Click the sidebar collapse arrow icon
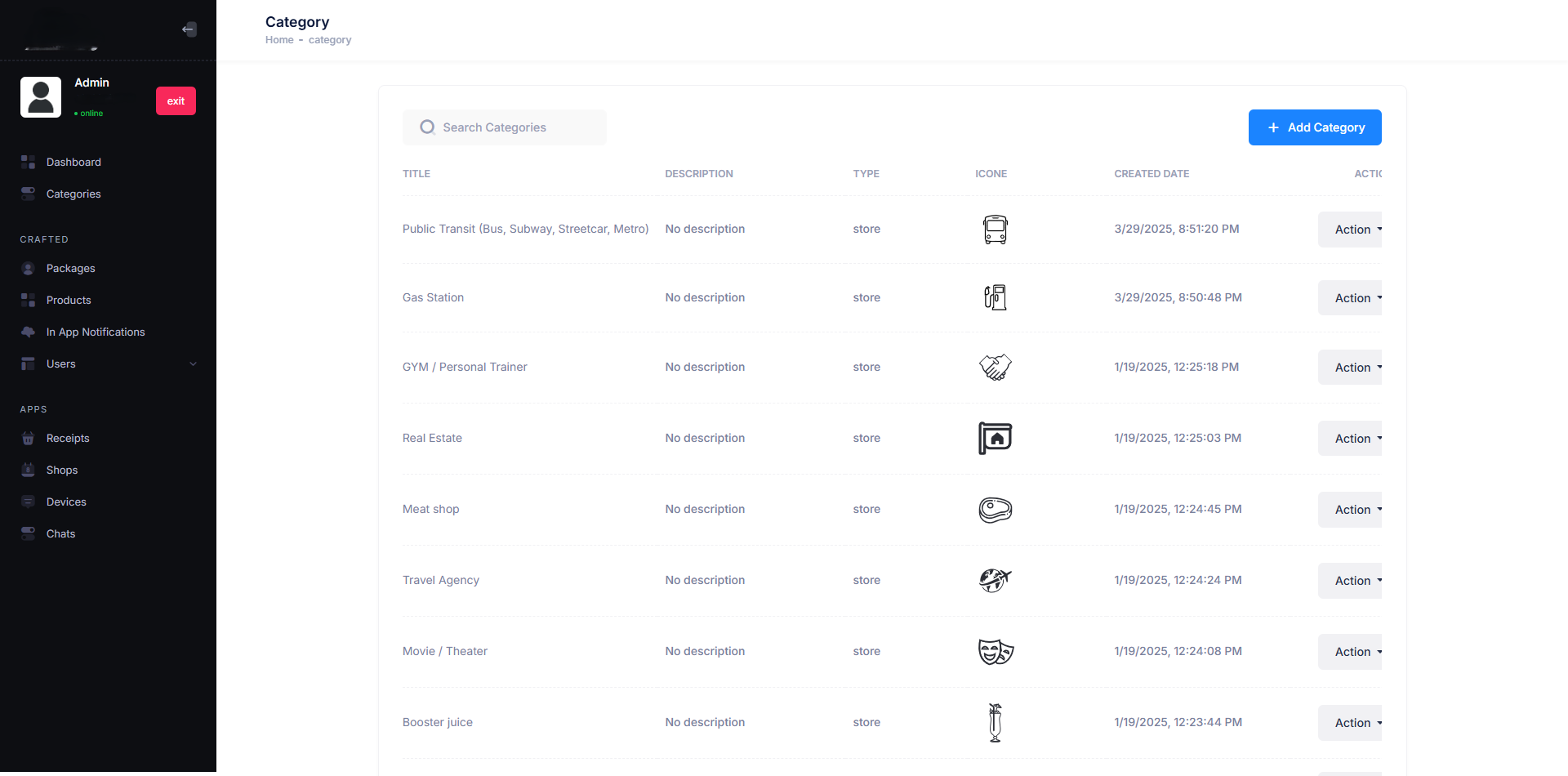 coord(189,29)
